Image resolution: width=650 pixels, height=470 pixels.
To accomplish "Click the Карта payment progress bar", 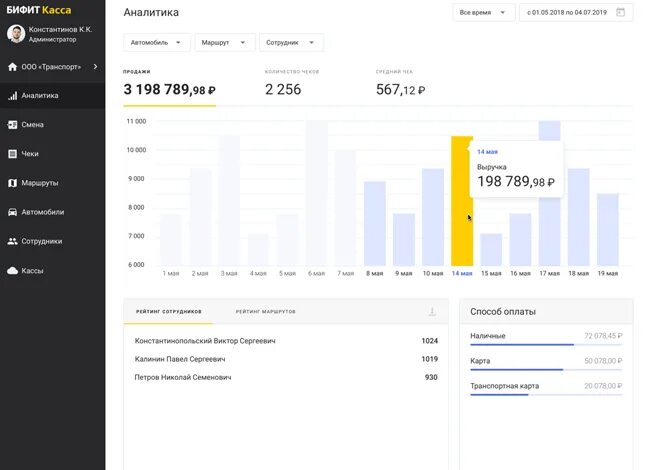I will 546,369.
